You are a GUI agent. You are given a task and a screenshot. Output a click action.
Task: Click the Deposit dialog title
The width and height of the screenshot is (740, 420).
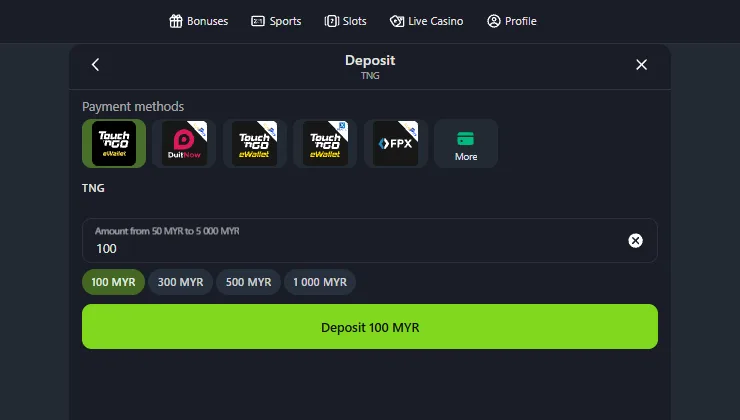click(370, 60)
